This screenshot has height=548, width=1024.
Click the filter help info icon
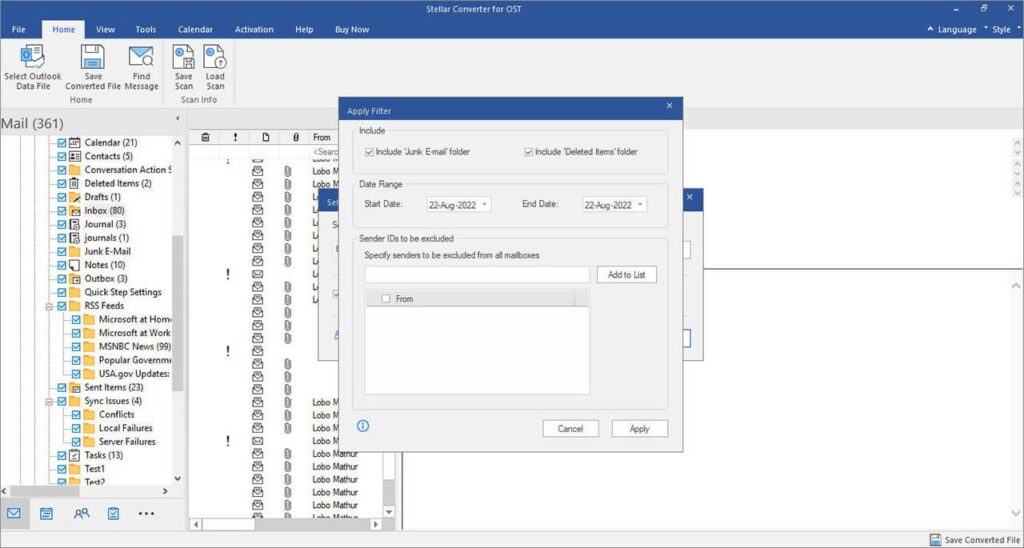click(x=363, y=426)
